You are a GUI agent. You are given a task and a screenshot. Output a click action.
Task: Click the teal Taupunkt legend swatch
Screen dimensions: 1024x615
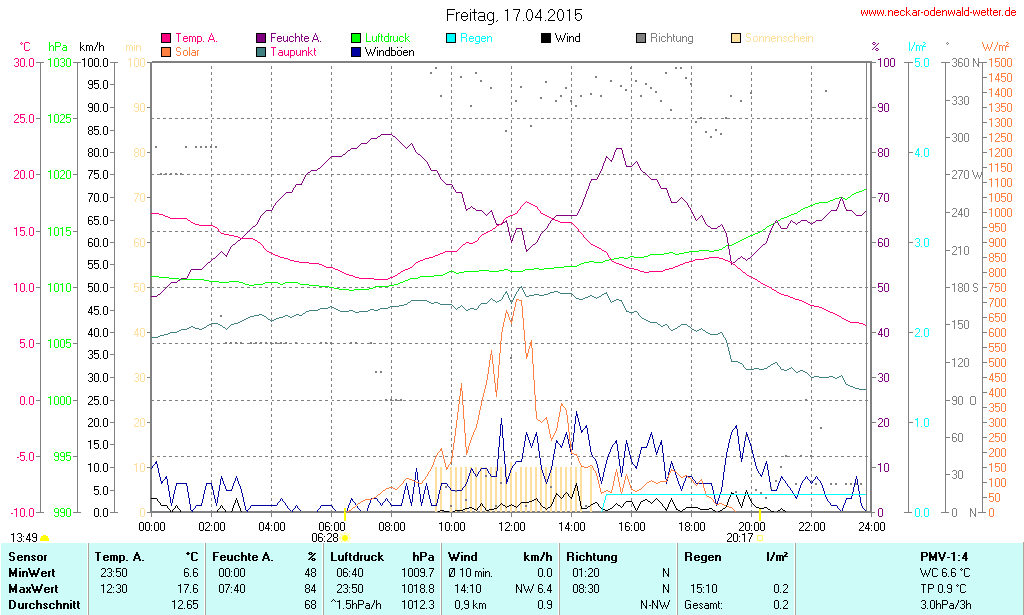(x=260, y=51)
